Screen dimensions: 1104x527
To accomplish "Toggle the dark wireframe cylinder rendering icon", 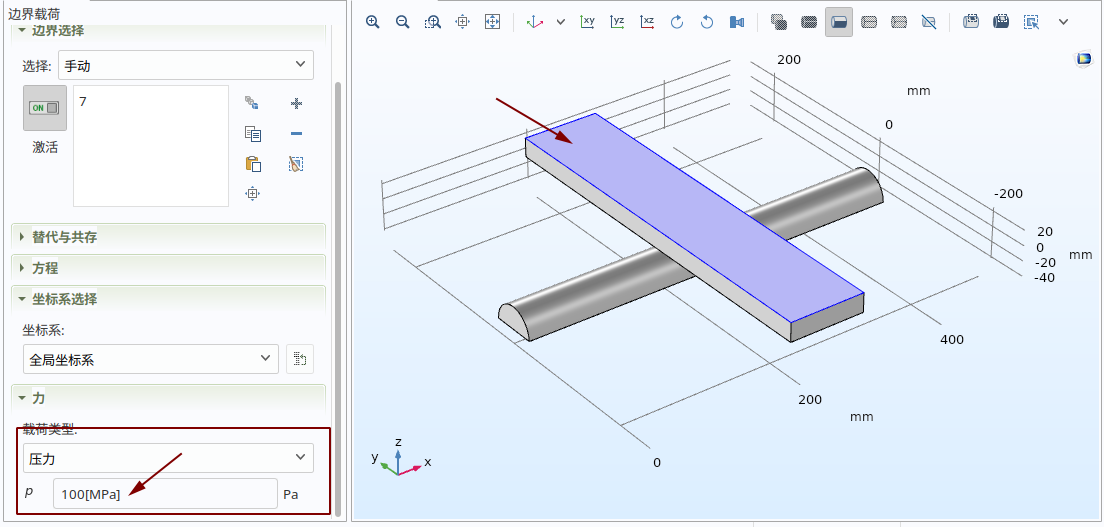I will (809, 22).
